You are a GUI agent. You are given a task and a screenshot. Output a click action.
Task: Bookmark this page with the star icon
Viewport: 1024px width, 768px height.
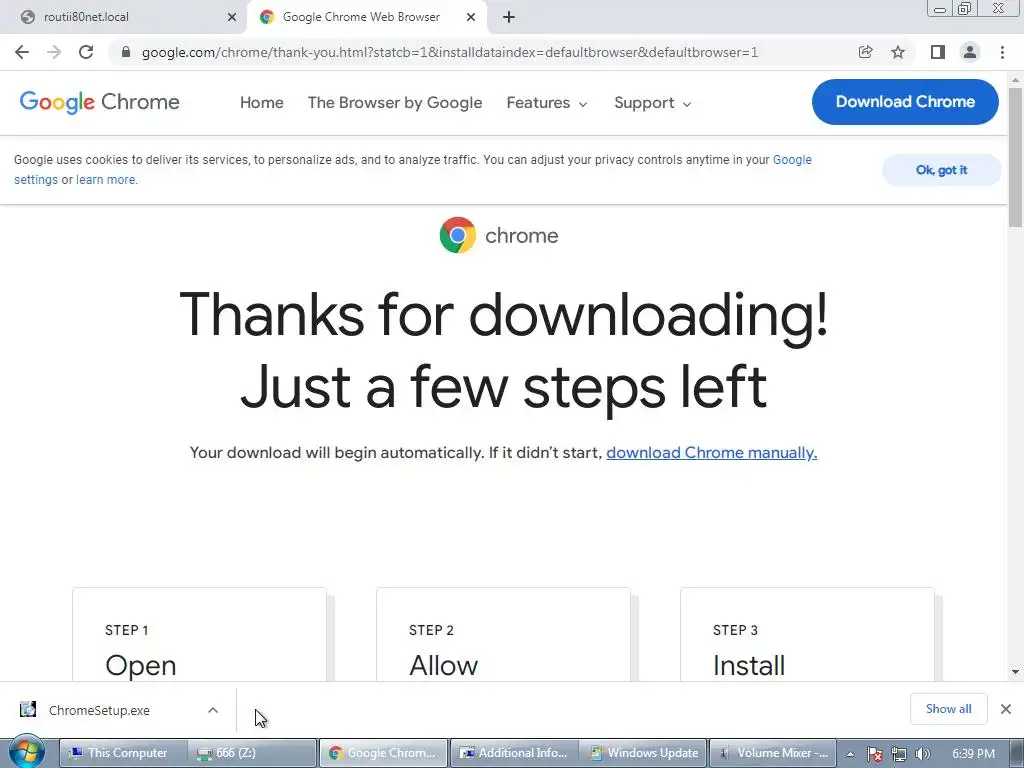point(898,52)
